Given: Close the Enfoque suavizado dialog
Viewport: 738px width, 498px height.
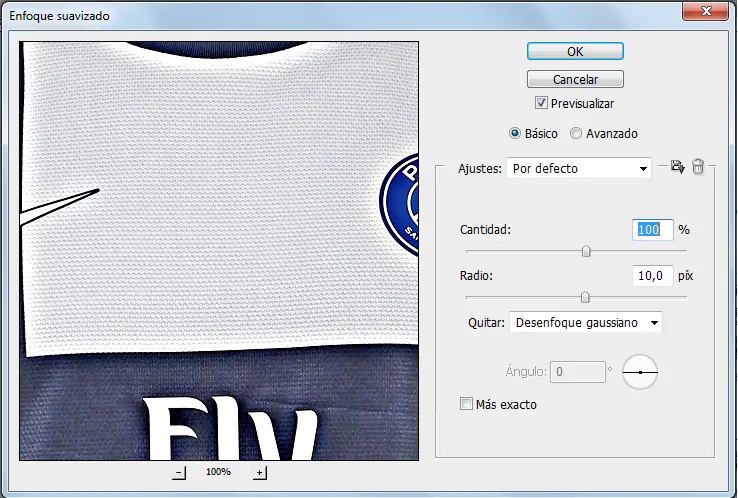Looking at the screenshot, I should 706,11.
